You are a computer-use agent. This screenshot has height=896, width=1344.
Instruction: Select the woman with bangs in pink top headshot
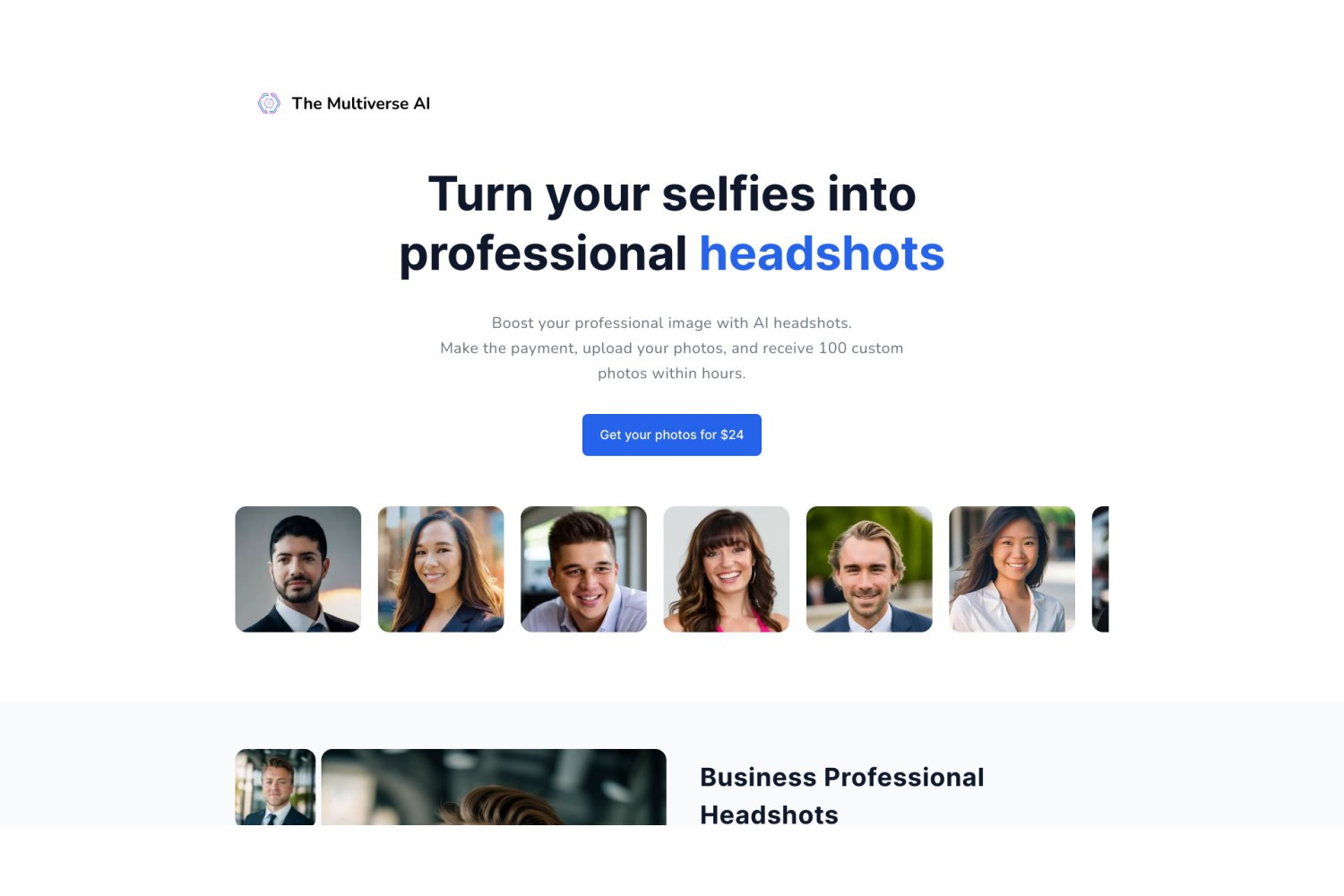point(727,569)
